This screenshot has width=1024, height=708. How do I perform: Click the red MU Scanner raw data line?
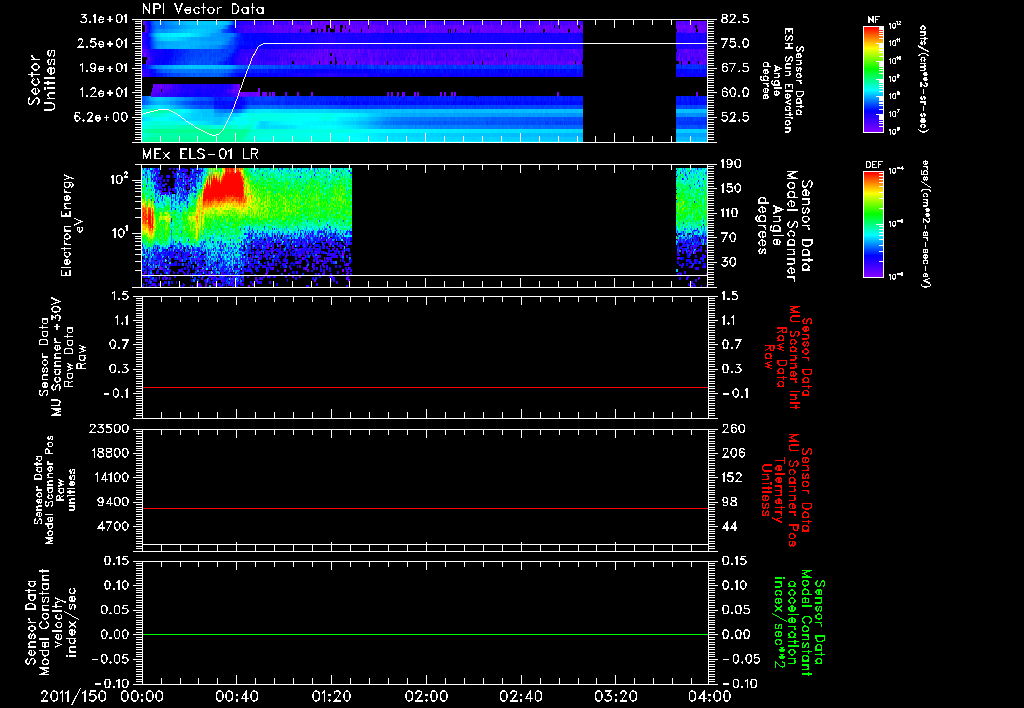click(424, 387)
